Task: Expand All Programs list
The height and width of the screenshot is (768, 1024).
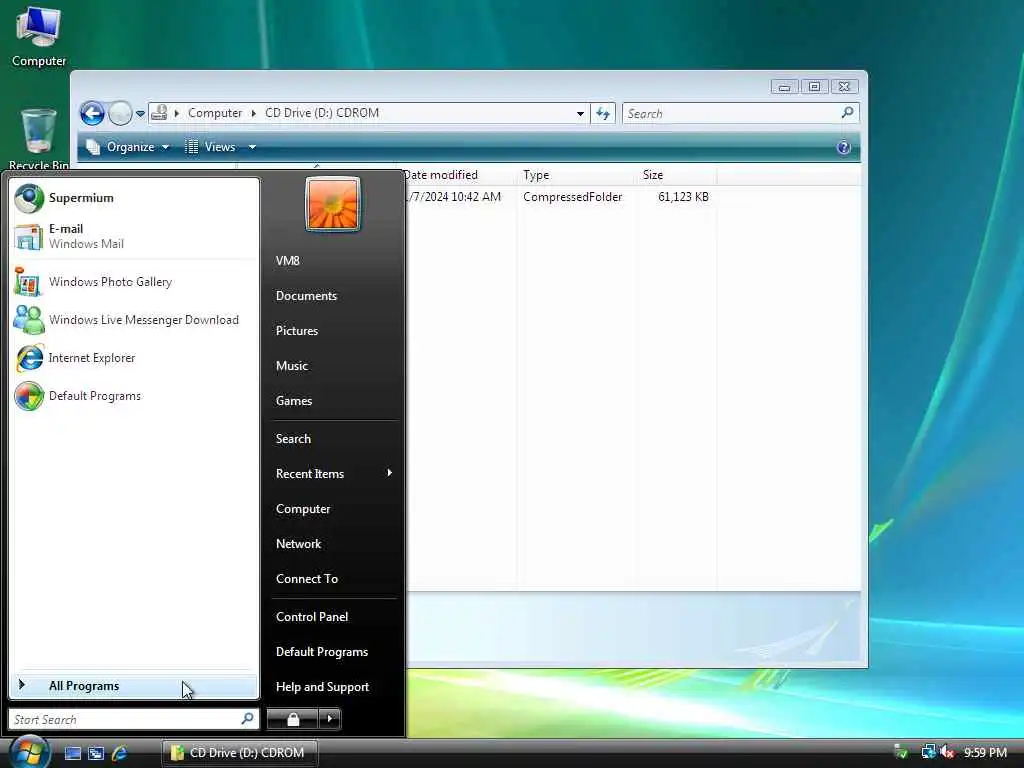Action: point(135,686)
